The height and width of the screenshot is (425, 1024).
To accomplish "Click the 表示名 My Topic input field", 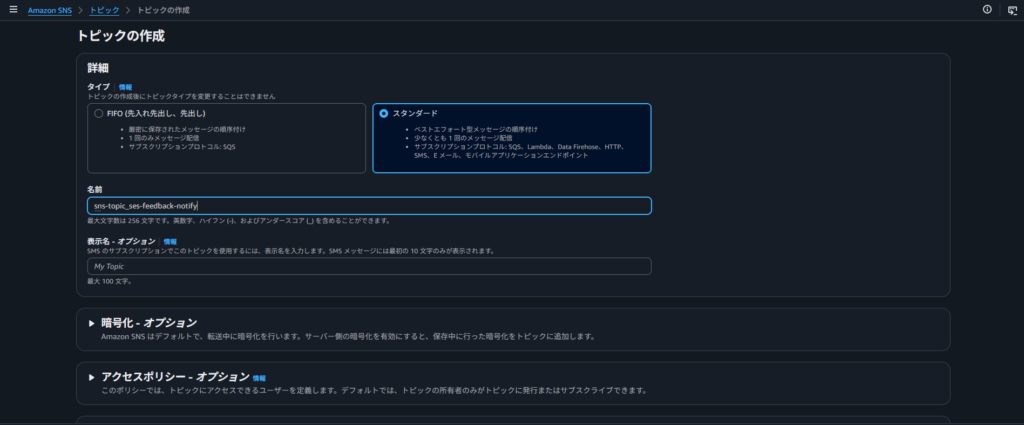I will (x=369, y=266).
